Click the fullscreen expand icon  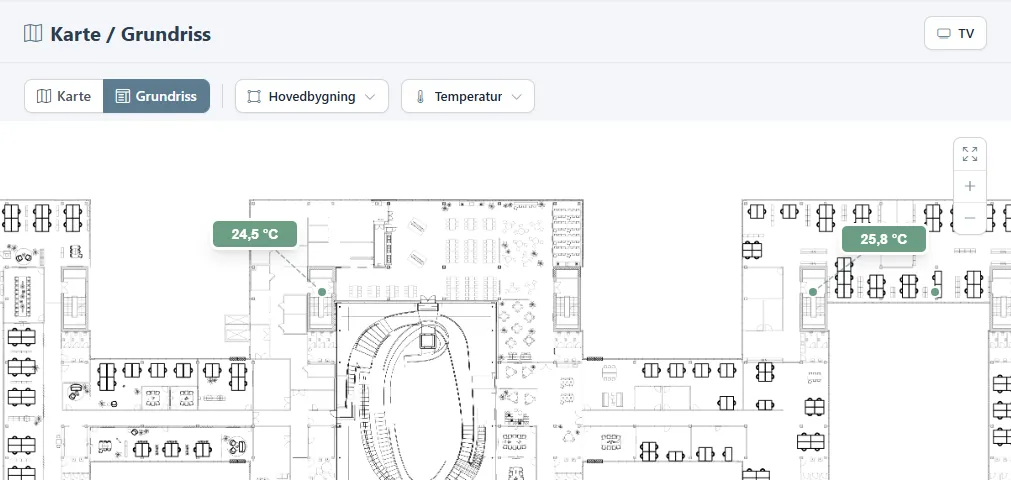click(x=970, y=154)
